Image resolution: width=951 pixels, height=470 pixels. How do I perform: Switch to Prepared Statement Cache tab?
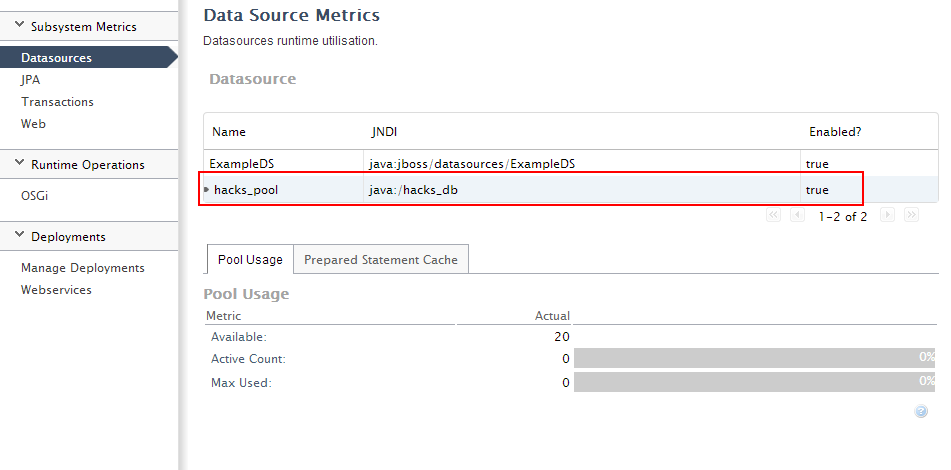pyautogui.click(x=381, y=260)
